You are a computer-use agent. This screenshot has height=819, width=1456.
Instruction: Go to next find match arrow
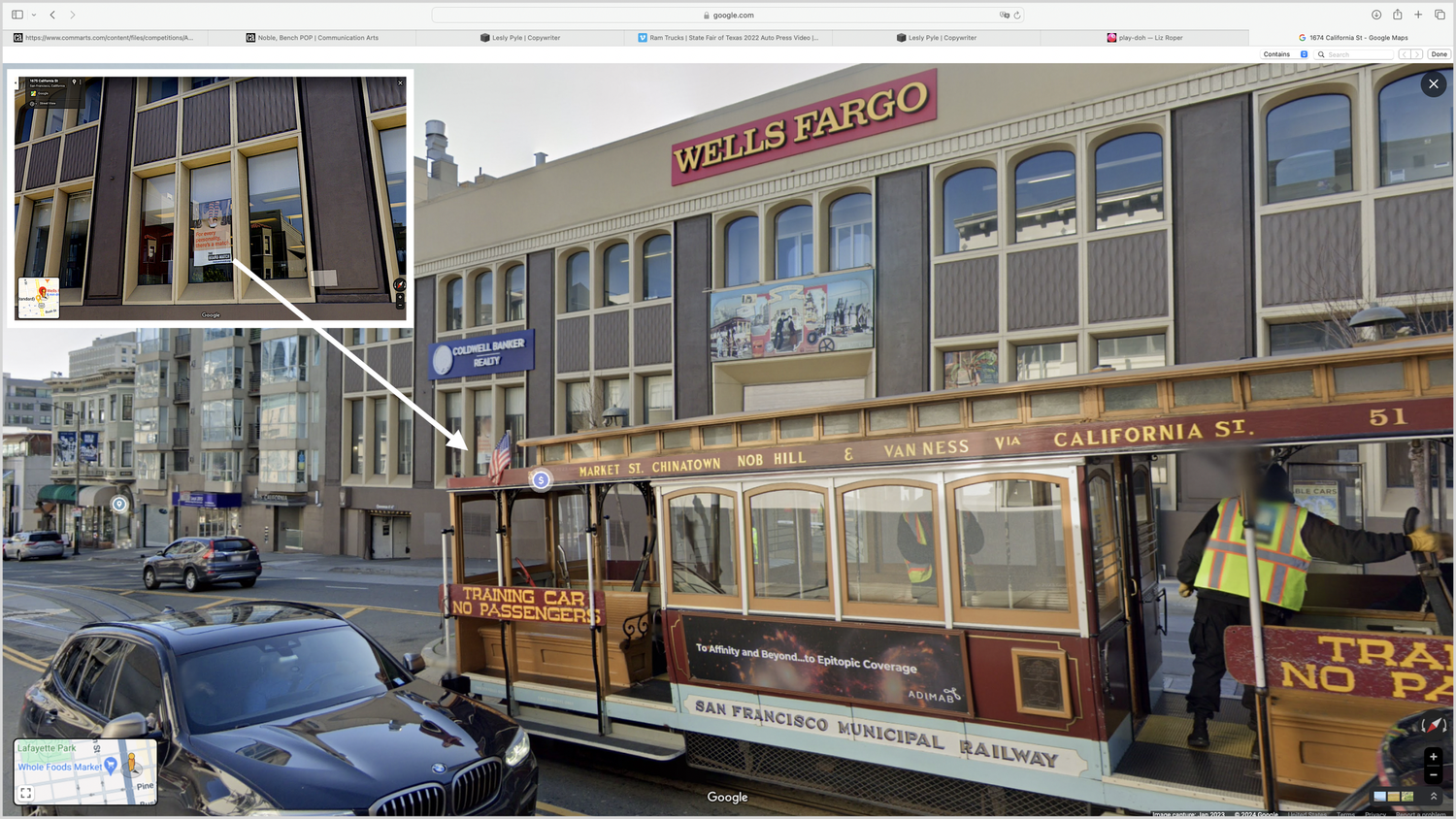click(1417, 54)
